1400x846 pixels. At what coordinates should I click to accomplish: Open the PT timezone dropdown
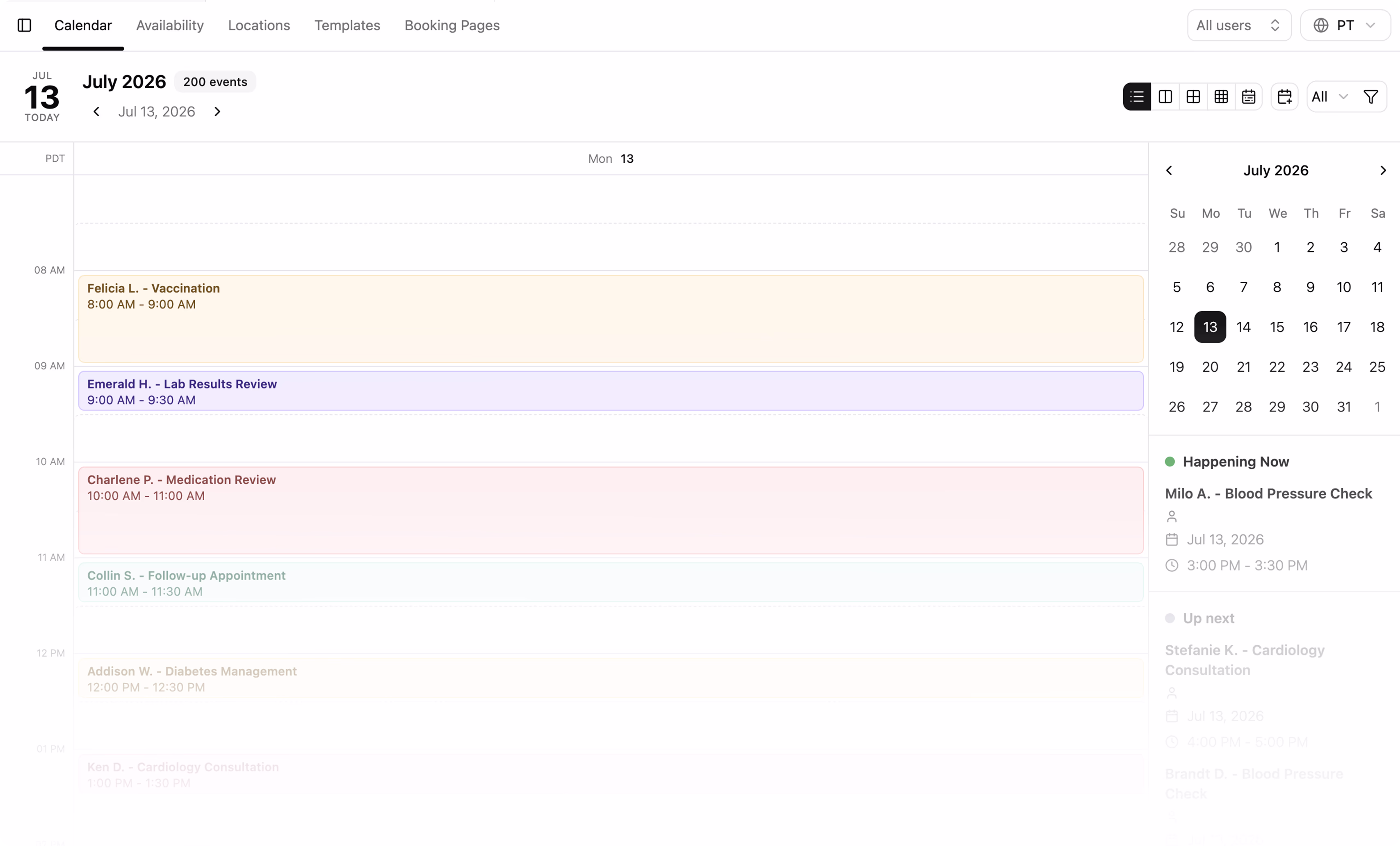click(1345, 25)
